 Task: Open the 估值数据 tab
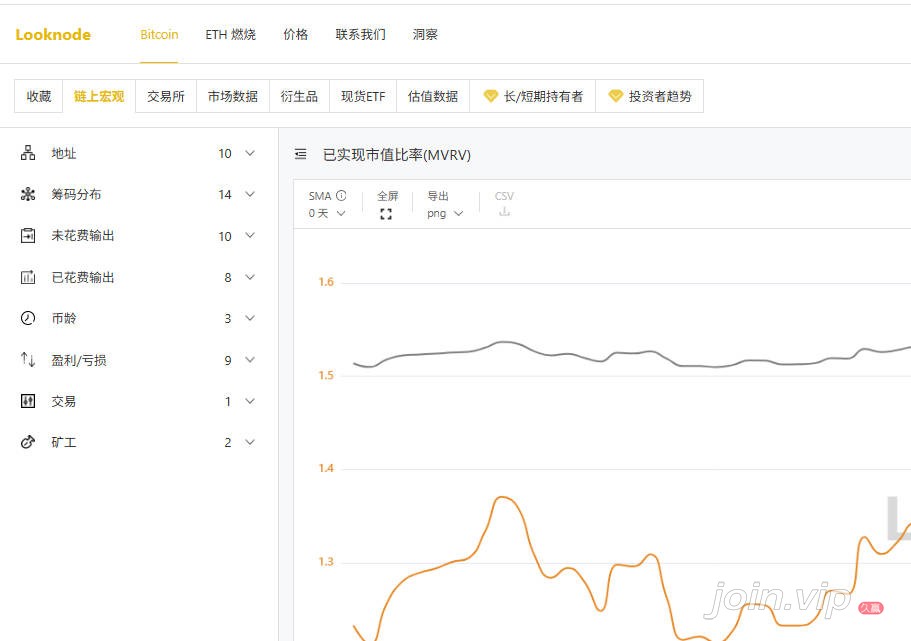click(433, 96)
